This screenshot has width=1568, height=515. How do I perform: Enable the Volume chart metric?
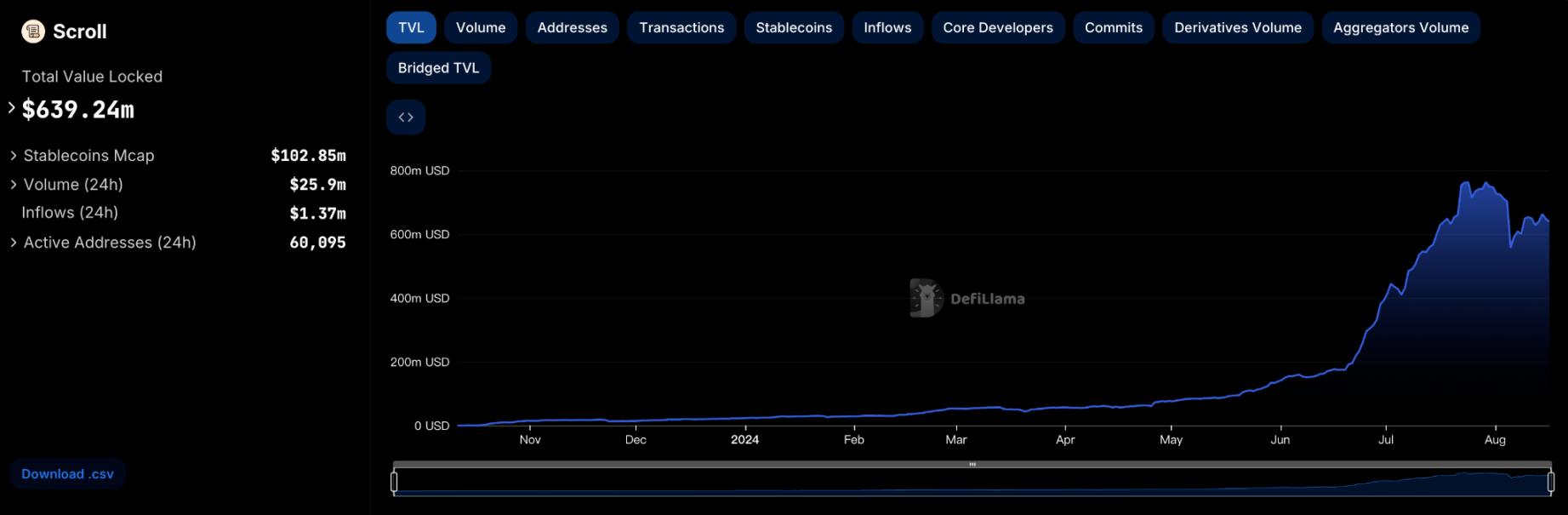tap(481, 28)
